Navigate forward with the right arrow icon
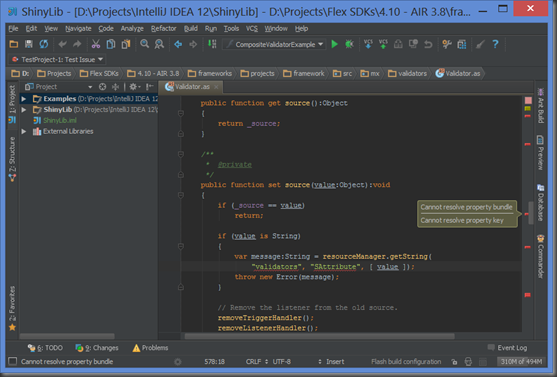 click(193, 44)
